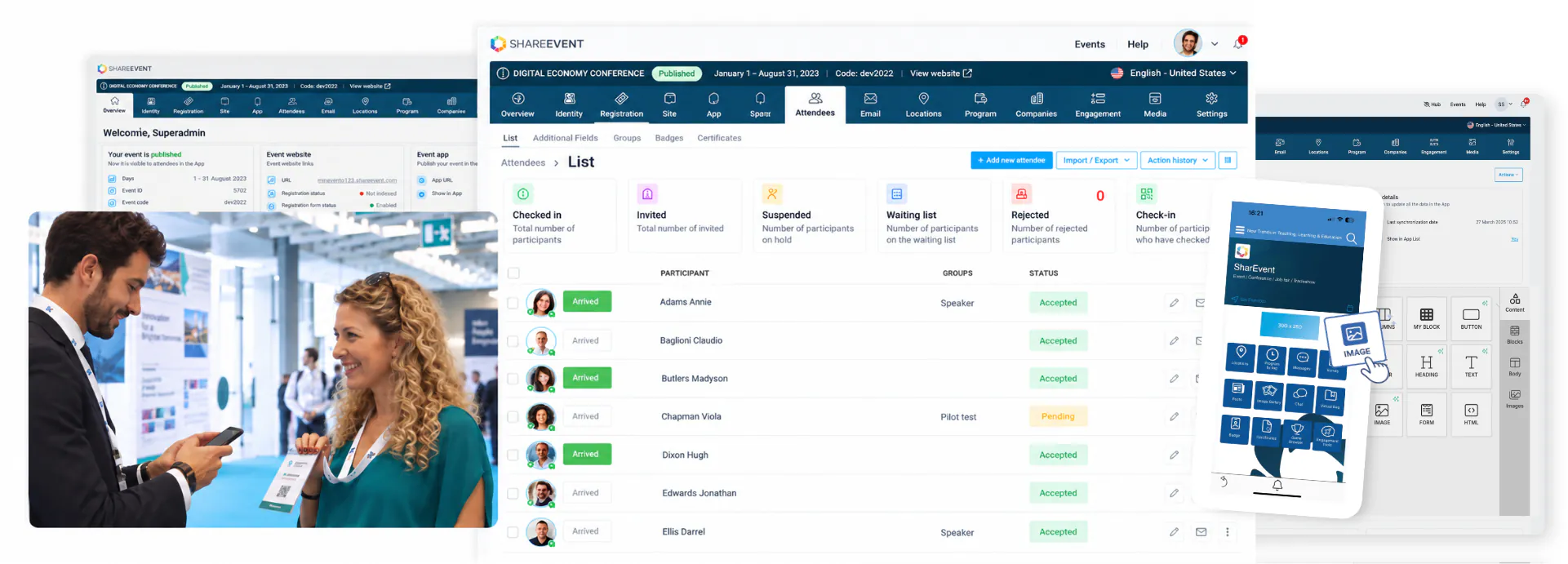
Task: Tick checkbox for Butlers Madyson
Action: point(513,379)
